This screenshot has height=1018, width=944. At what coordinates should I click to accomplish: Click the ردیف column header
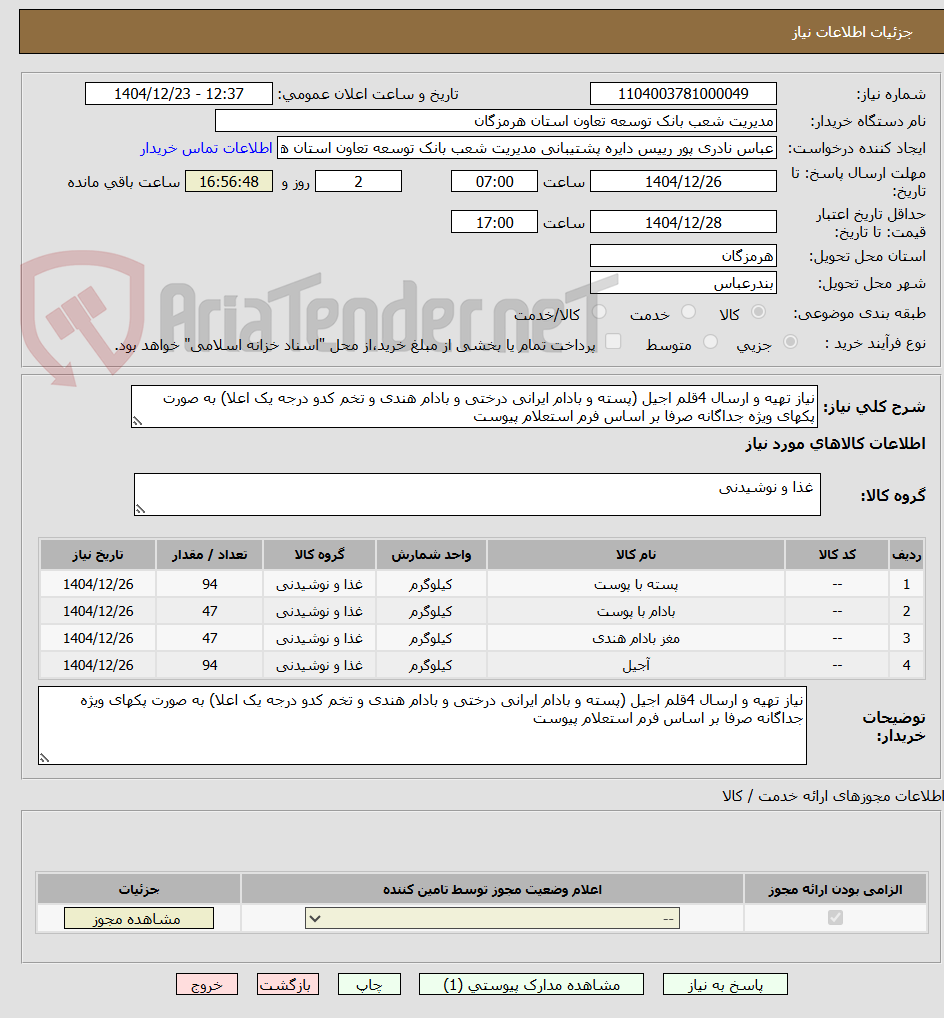(906, 554)
